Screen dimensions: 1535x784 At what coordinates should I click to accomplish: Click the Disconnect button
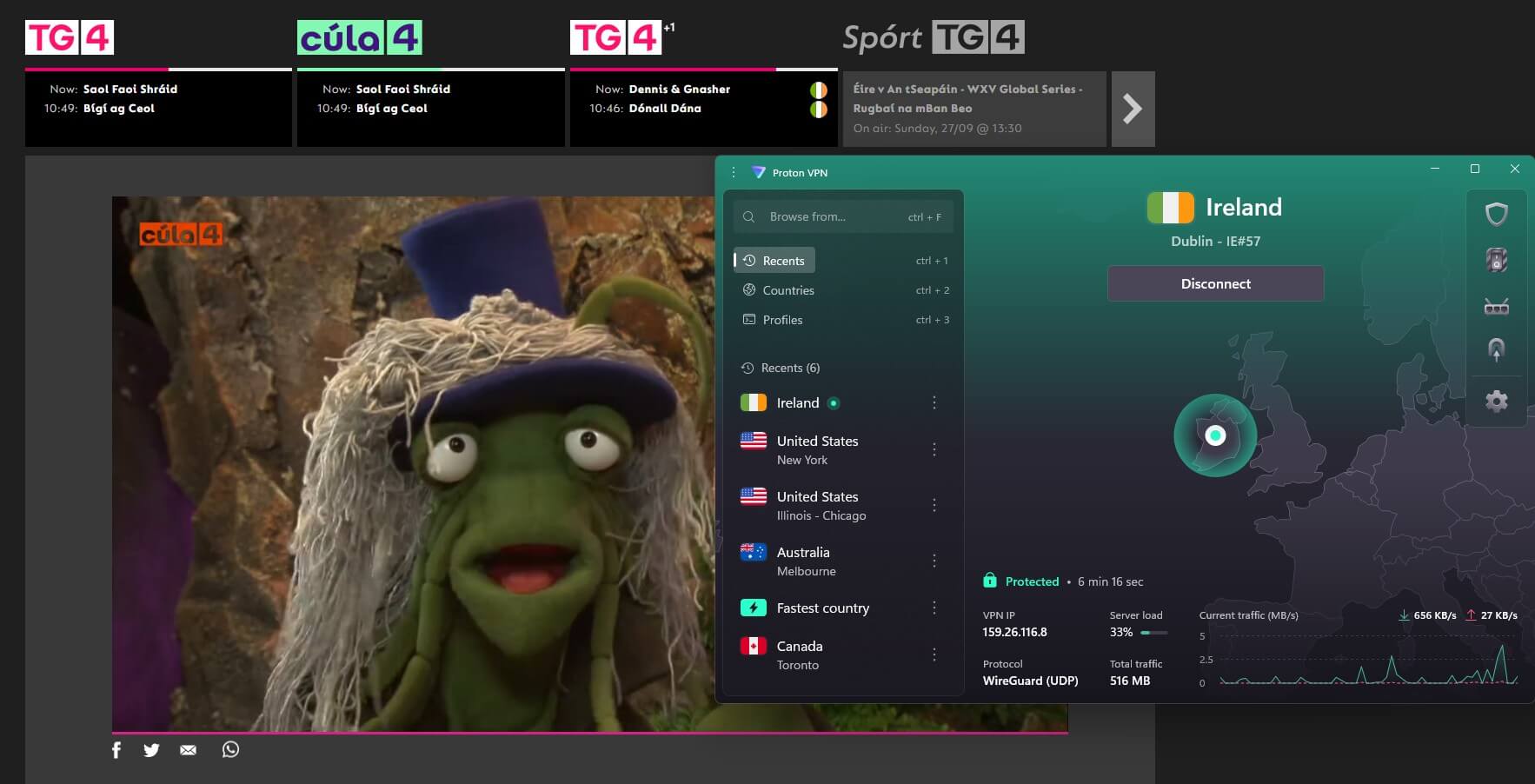1215,283
